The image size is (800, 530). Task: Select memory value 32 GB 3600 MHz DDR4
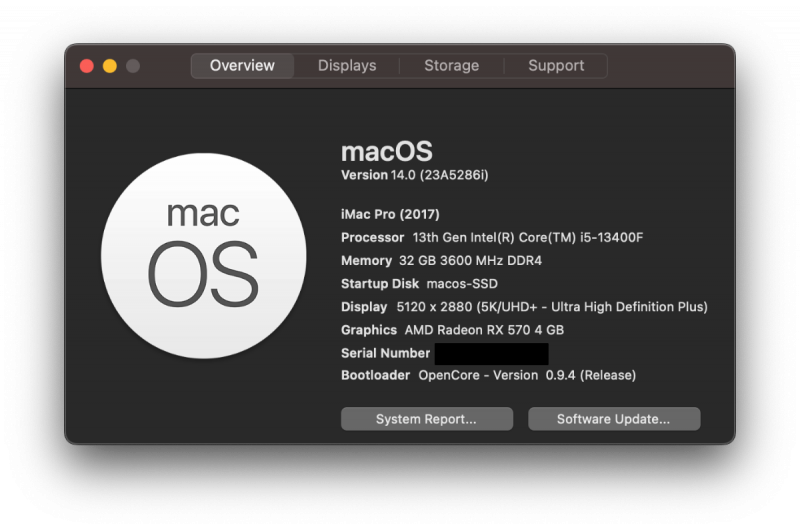pos(470,260)
